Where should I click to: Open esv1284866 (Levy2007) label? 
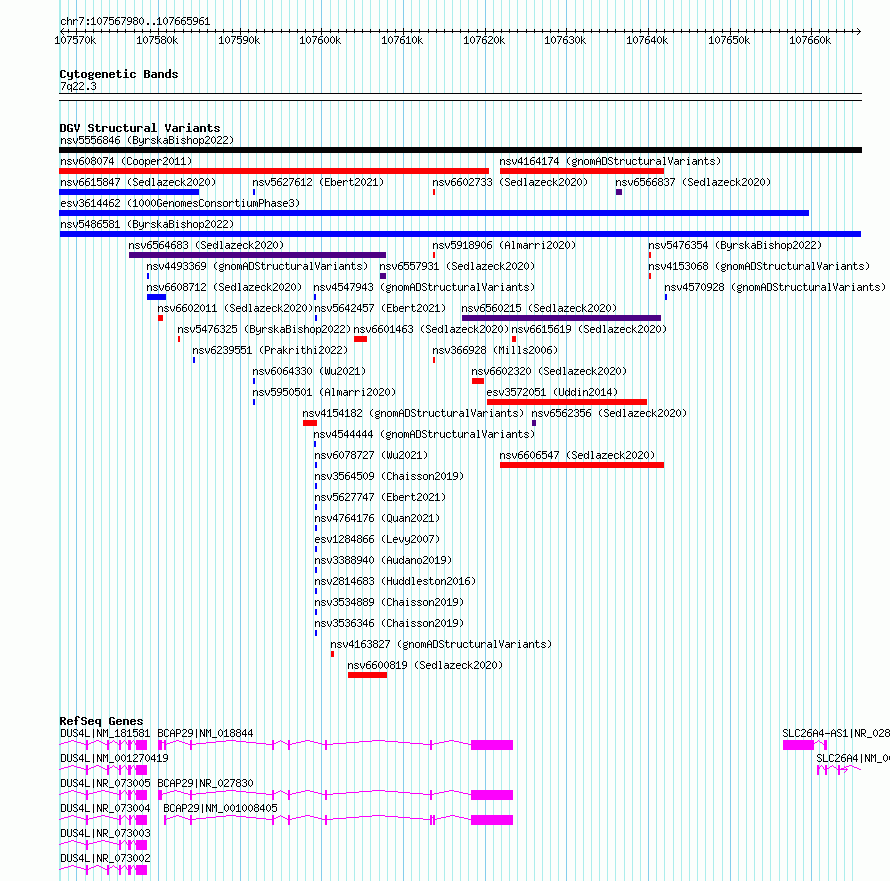pos(377,539)
